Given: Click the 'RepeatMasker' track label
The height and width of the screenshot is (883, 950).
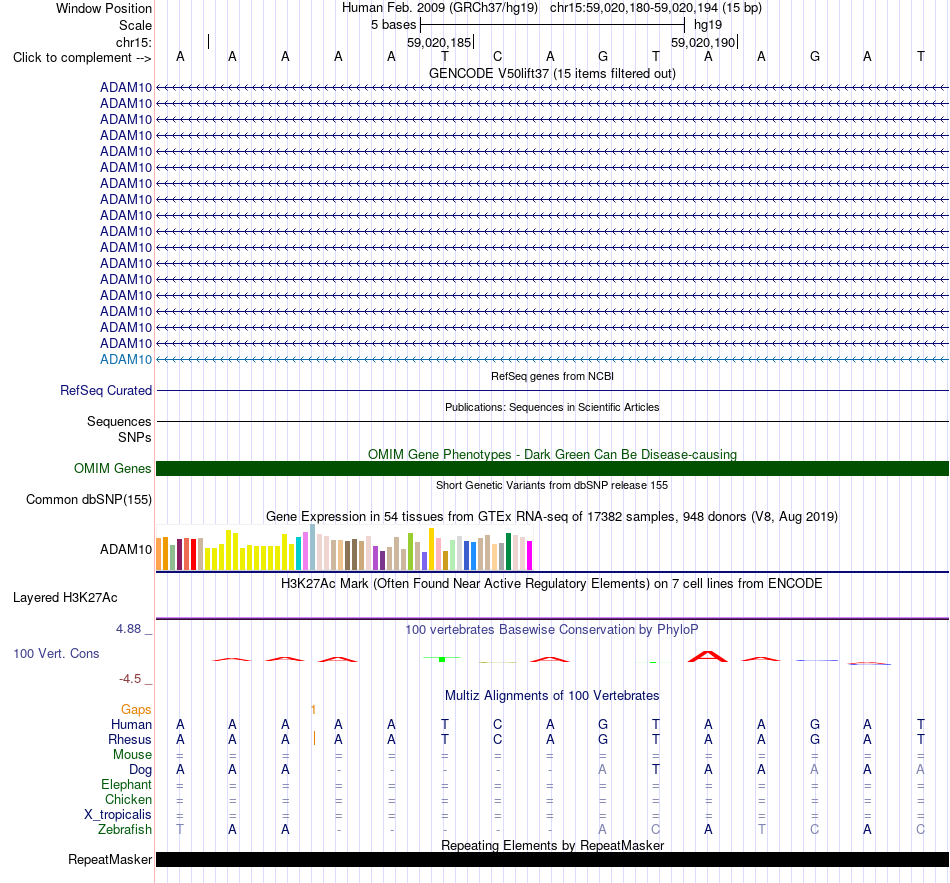Looking at the screenshot, I should point(110,859).
